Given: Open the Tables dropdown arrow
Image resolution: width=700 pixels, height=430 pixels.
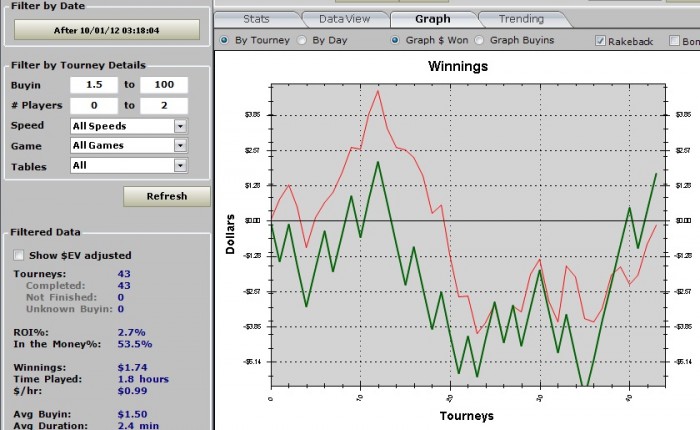Looking at the screenshot, I should (180, 166).
